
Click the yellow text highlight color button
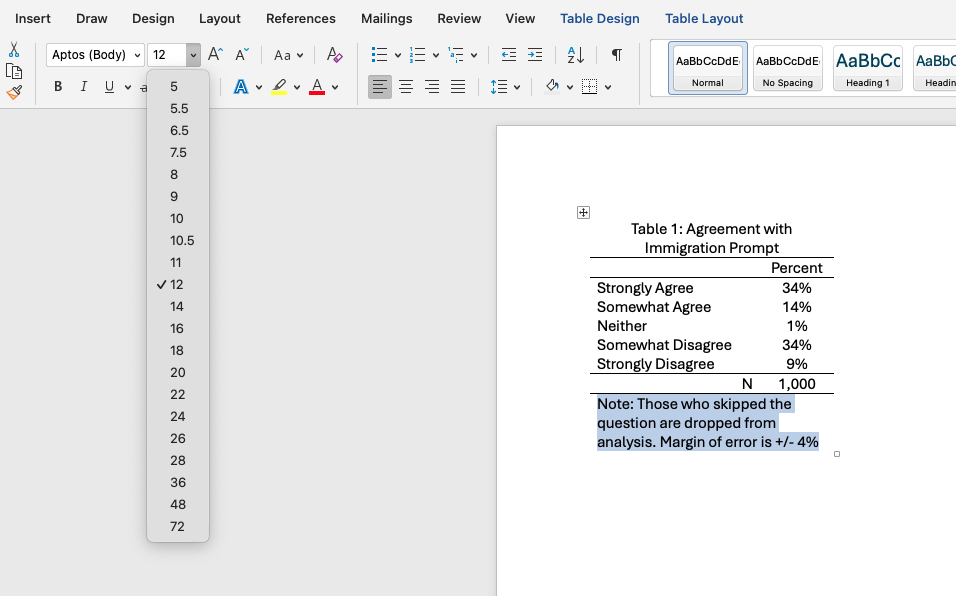(279, 87)
